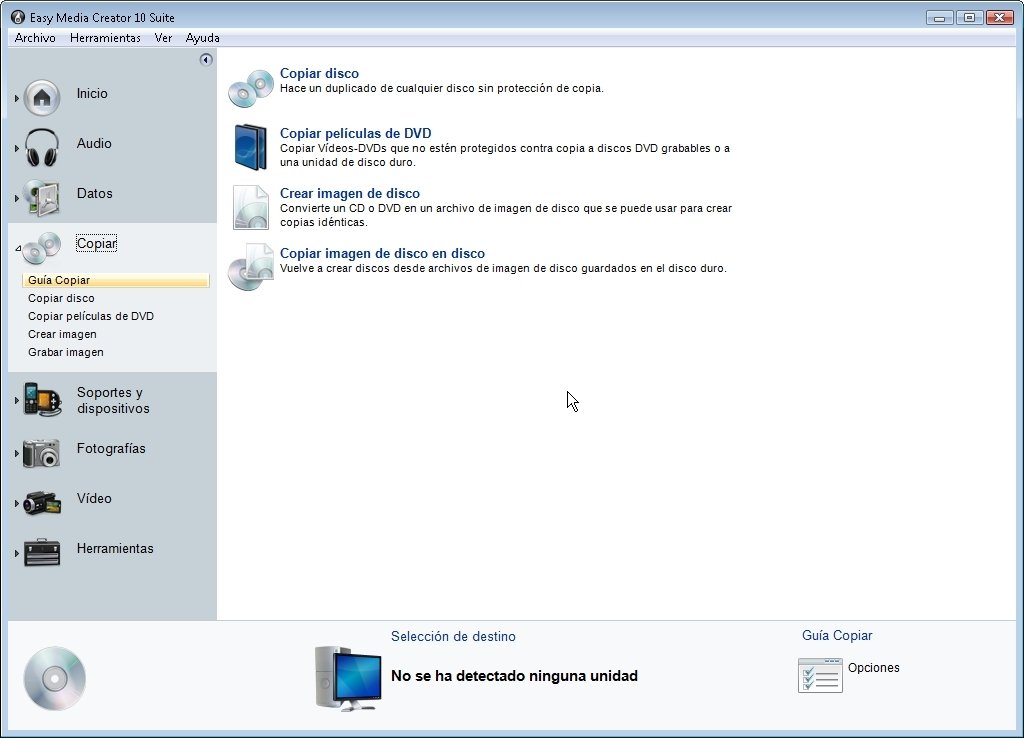Click the Opciones checklist icon
This screenshot has width=1024, height=738.
point(820,675)
